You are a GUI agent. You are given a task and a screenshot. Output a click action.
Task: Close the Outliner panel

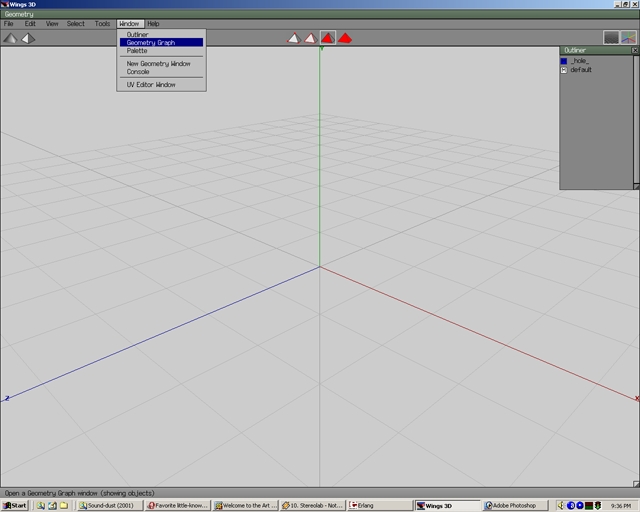point(635,50)
